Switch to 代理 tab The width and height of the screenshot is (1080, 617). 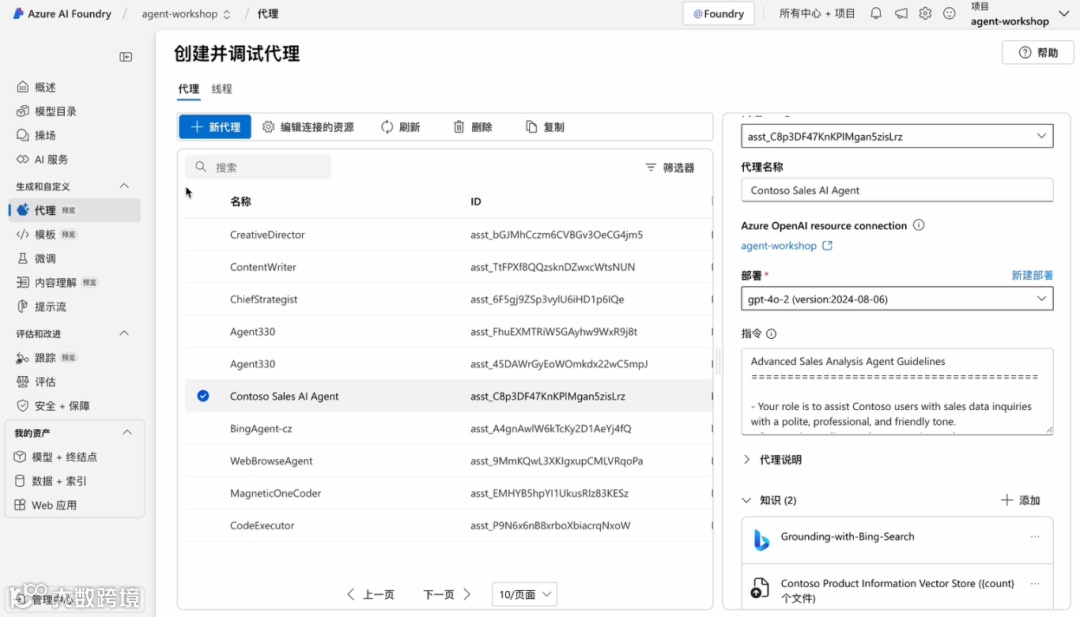(189, 89)
